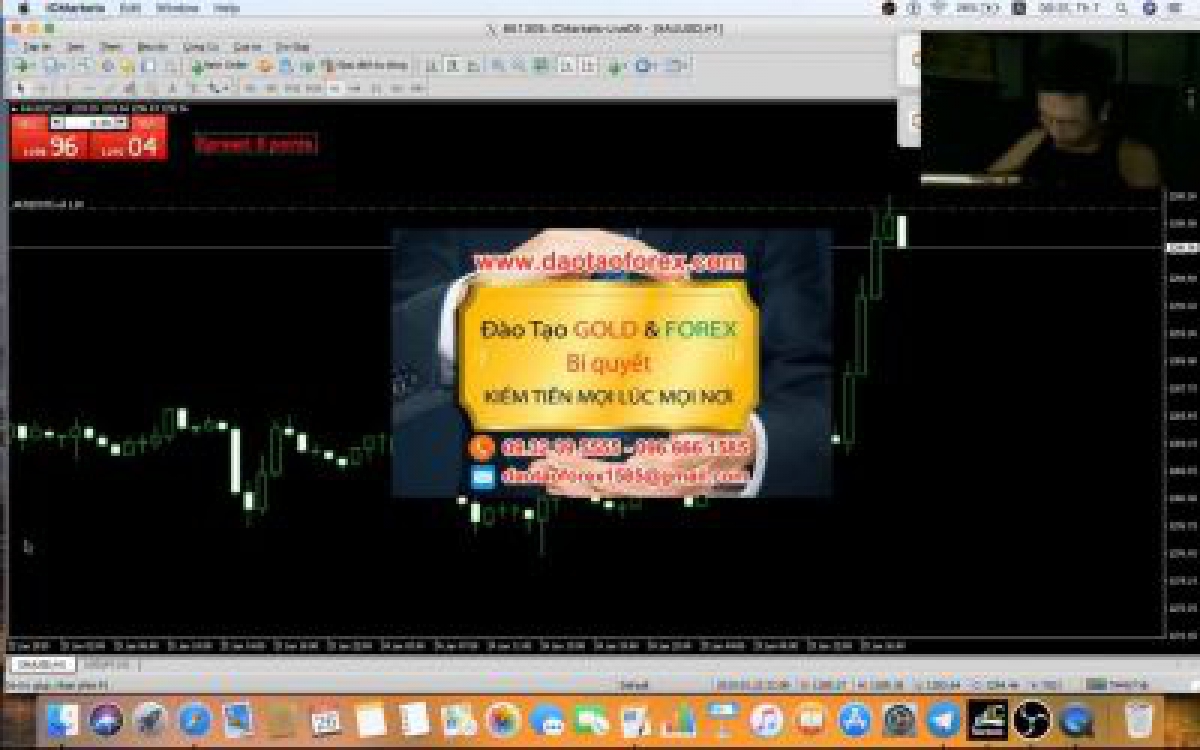Open the App Store from the Dock
Image resolution: width=1200 pixels, height=750 pixels.
tap(855, 720)
